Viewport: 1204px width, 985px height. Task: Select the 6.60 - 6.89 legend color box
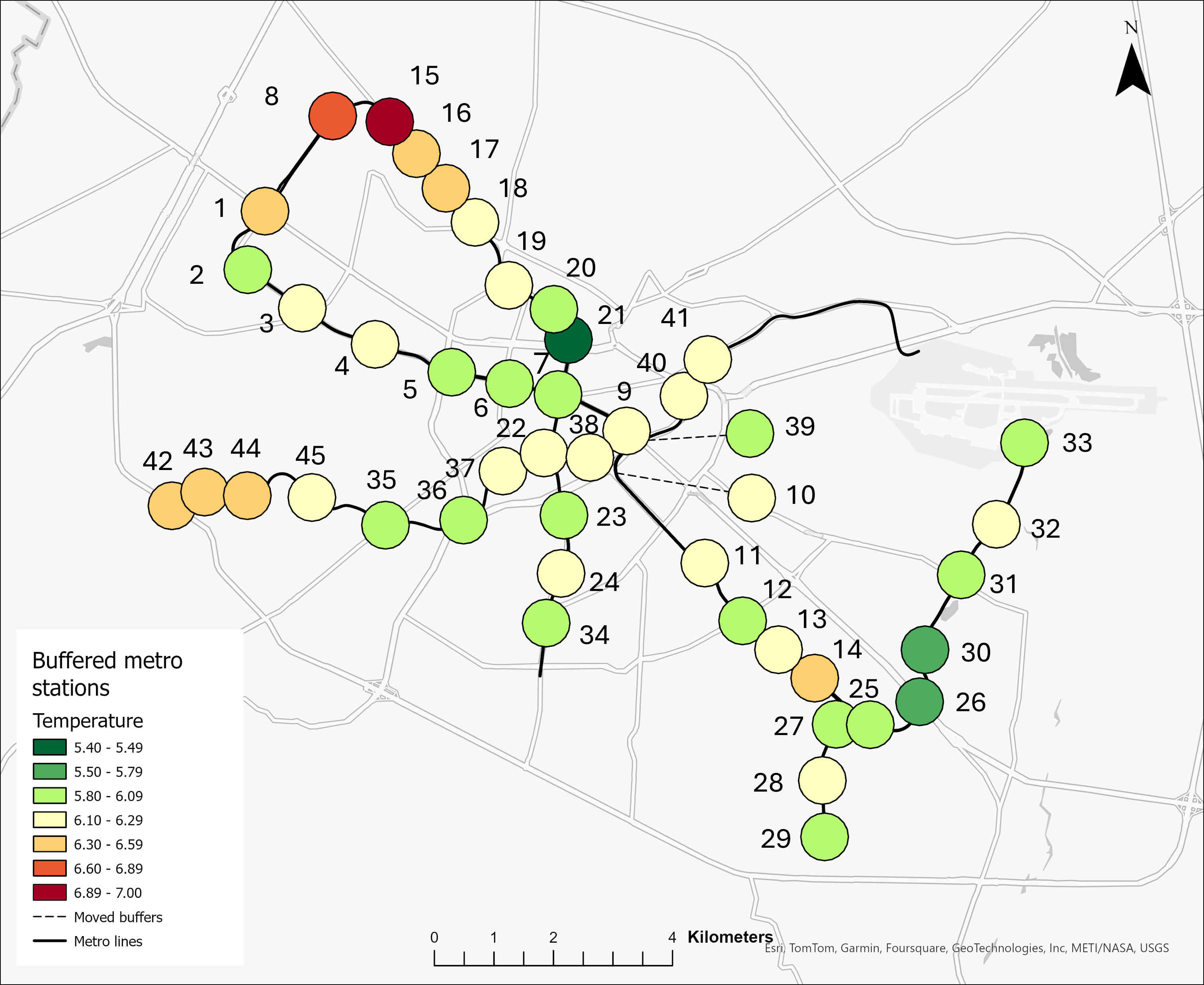(50, 868)
